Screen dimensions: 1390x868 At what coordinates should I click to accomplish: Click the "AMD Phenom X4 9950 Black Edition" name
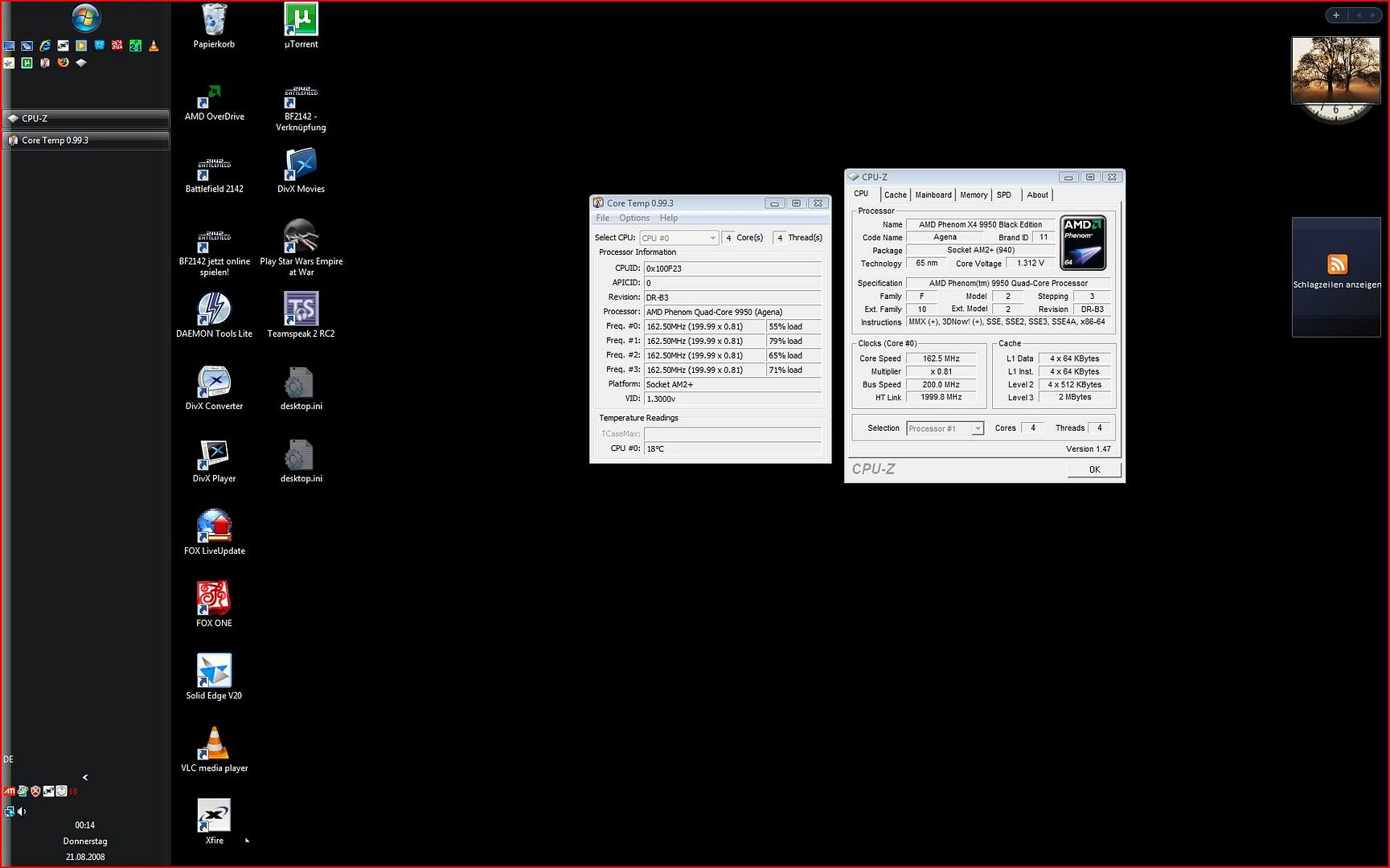(980, 224)
